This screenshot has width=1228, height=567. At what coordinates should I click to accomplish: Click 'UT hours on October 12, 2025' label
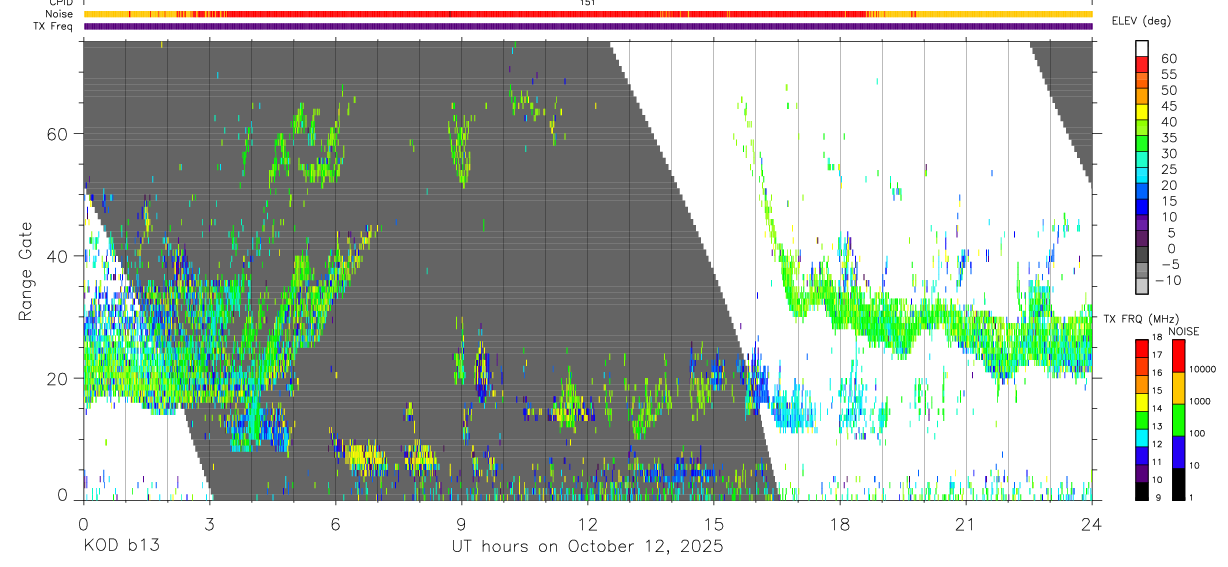coord(587,546)
